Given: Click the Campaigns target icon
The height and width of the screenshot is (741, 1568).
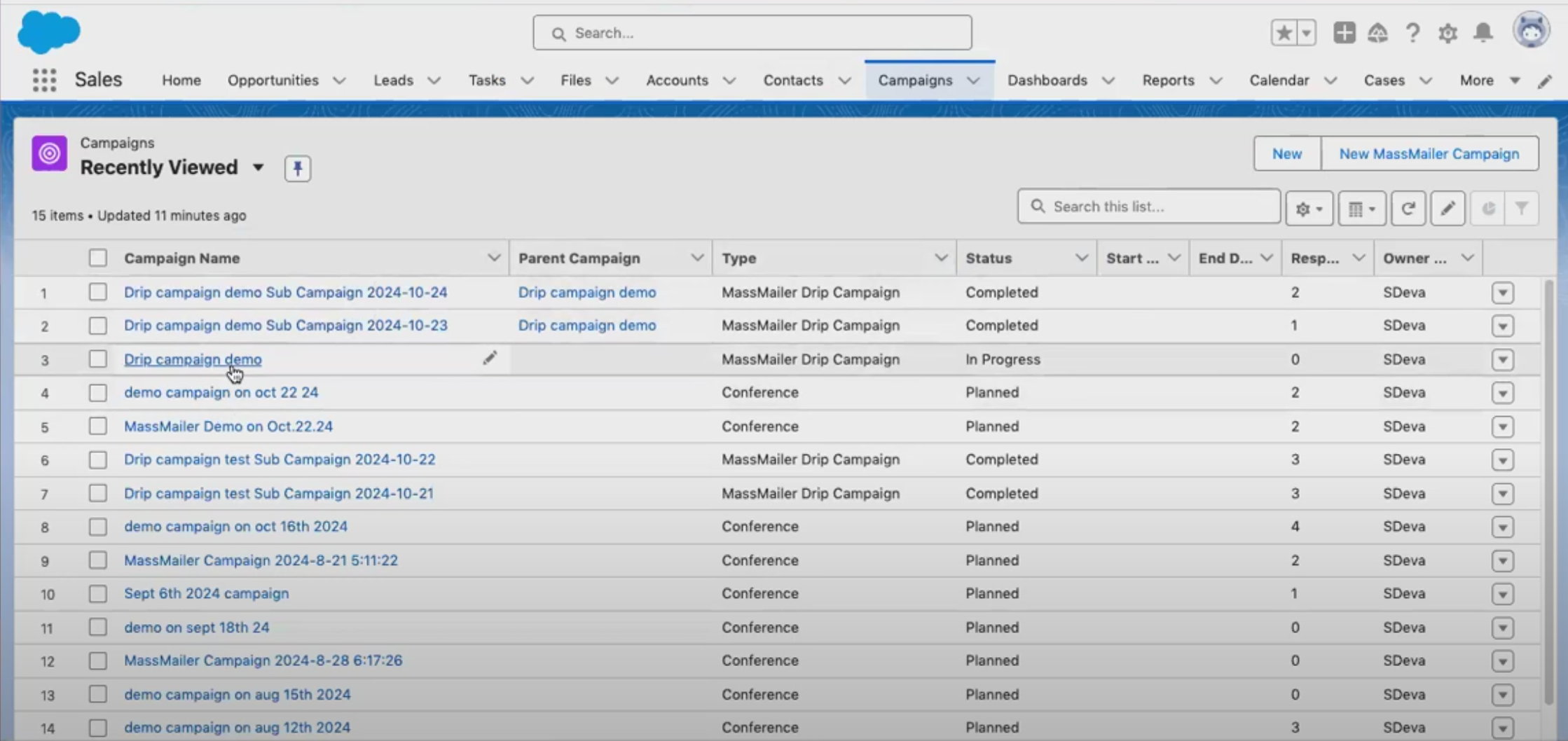Looking at the screenshot, I should click(x=49, y=153).
